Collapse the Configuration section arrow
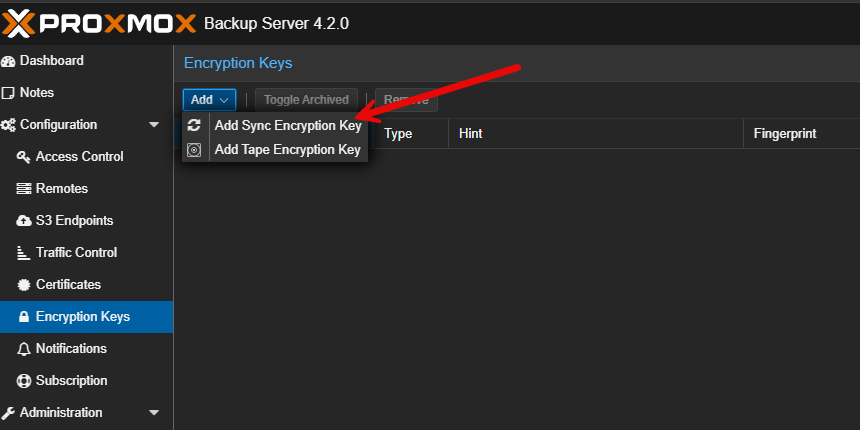This screenshot has width=860, height=430. coord(154,125)
